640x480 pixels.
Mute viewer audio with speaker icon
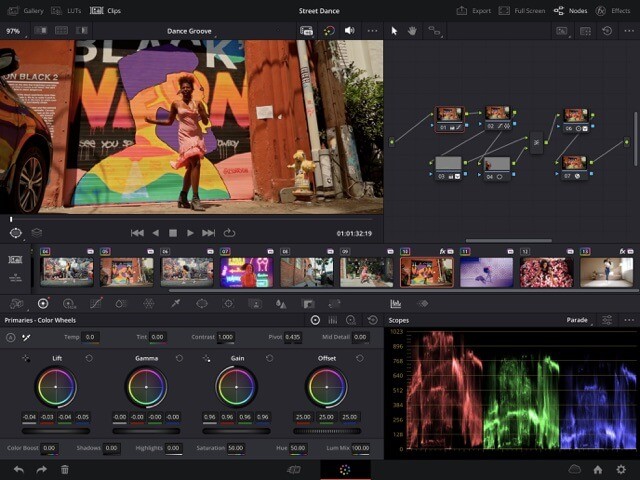coord(349,31)
